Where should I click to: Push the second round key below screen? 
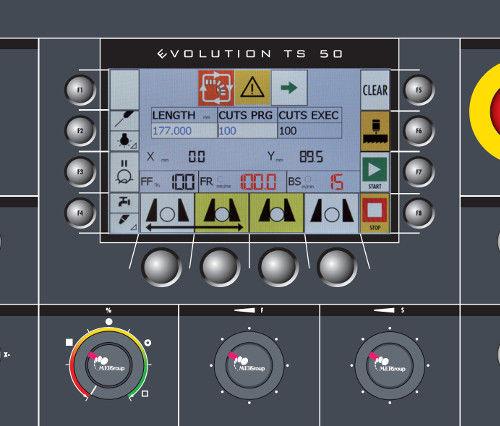(220, 267)
